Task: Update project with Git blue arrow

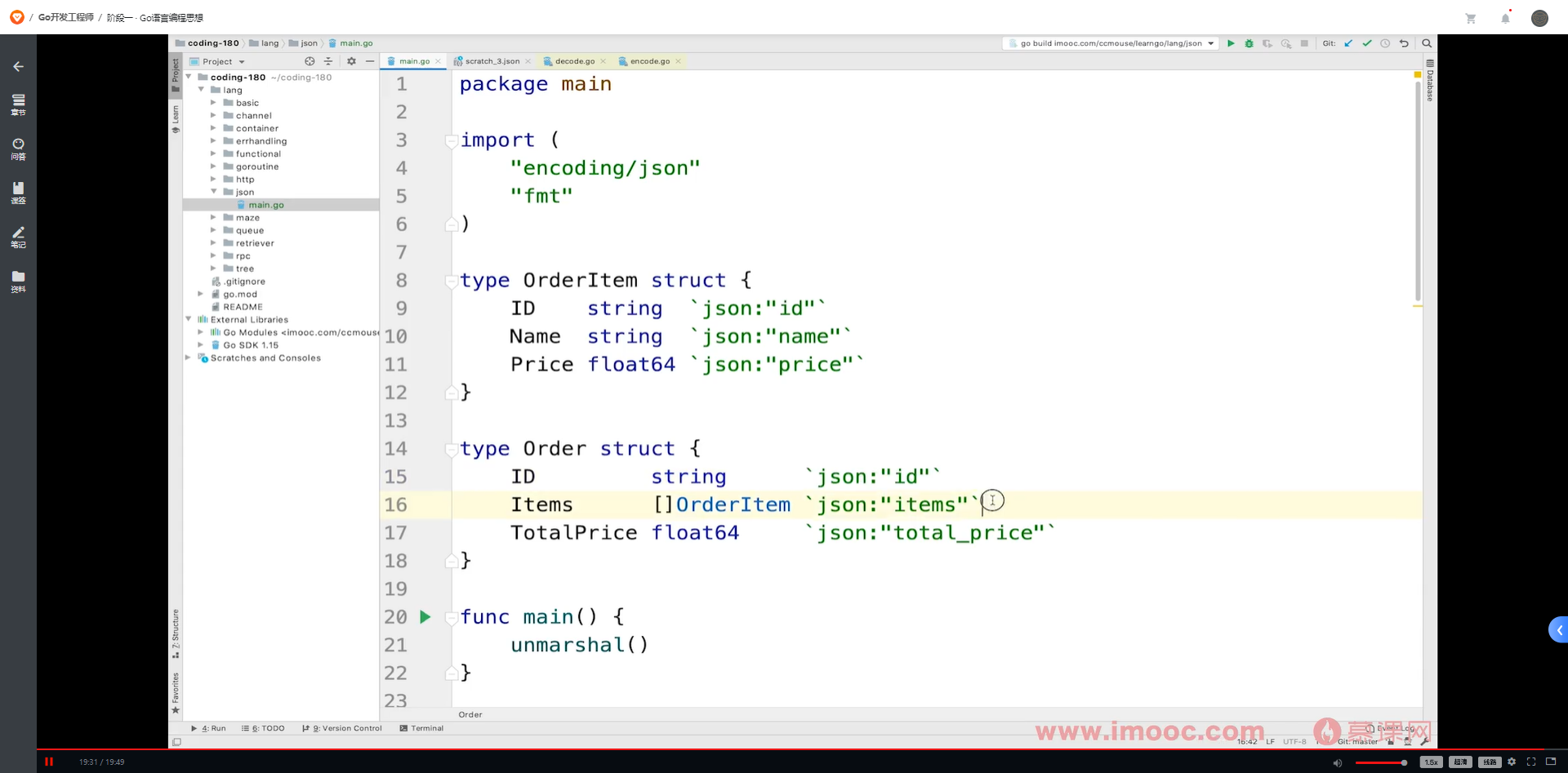Action: pyautogui.click(x=1348, y=43)
